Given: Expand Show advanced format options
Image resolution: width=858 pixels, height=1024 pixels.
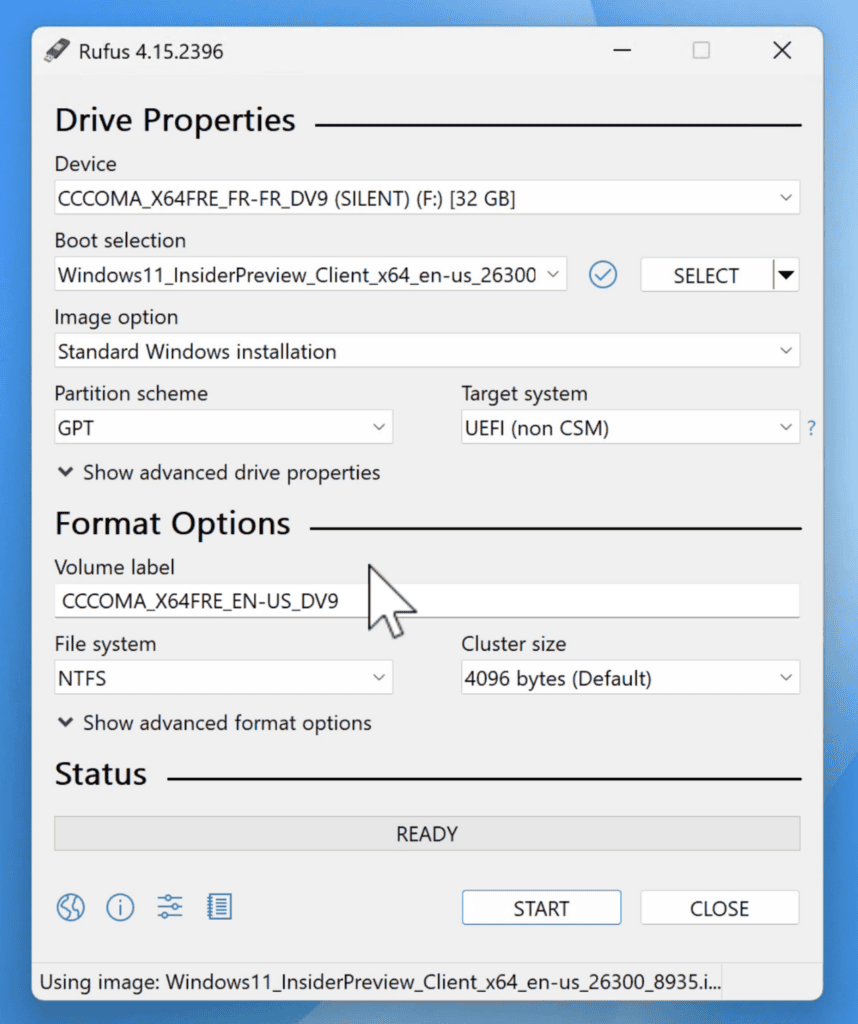Looking at the screenshot, I should (215, 723).
